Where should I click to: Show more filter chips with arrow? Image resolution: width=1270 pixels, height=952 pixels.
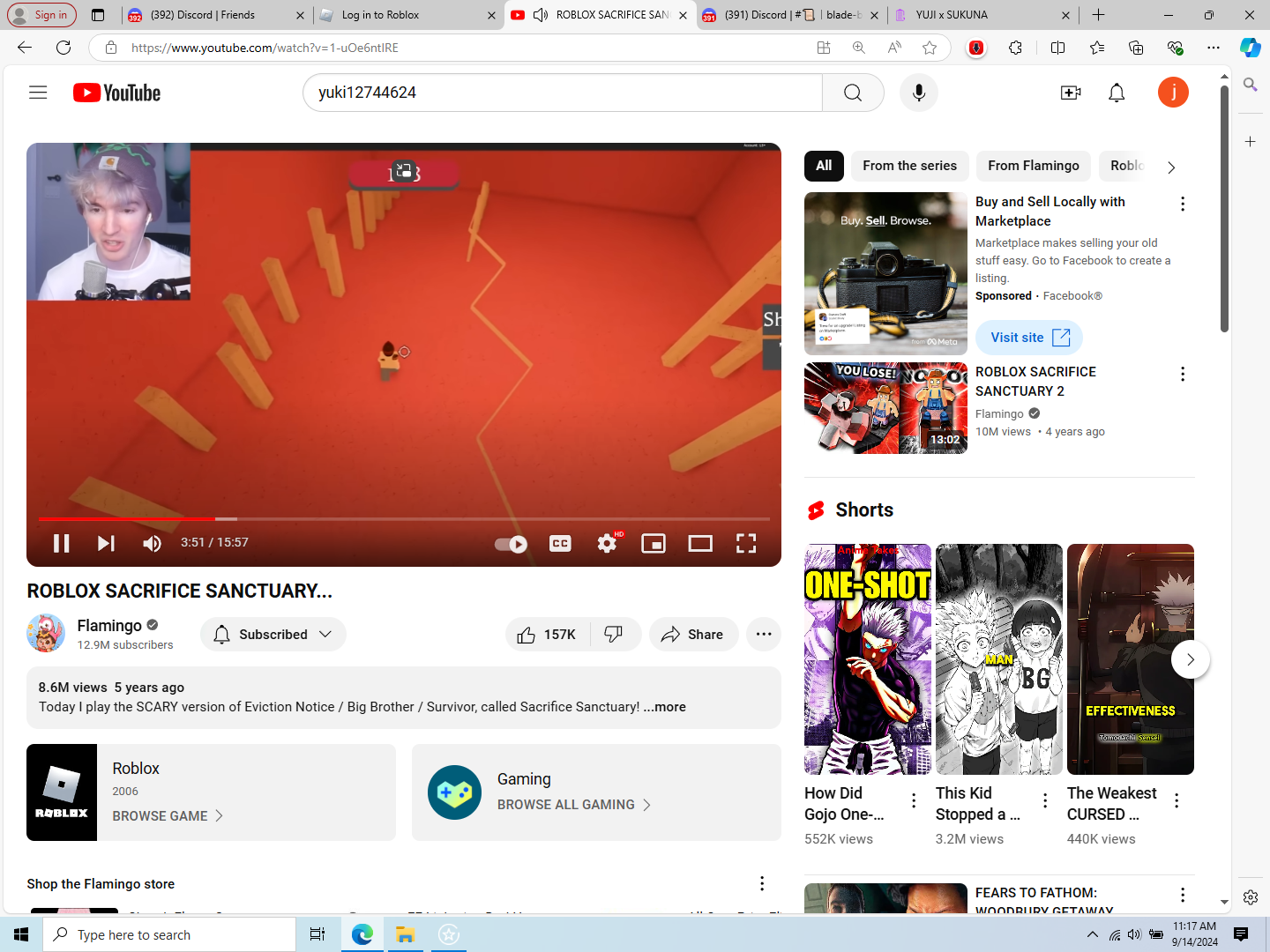pos(1171,167)
